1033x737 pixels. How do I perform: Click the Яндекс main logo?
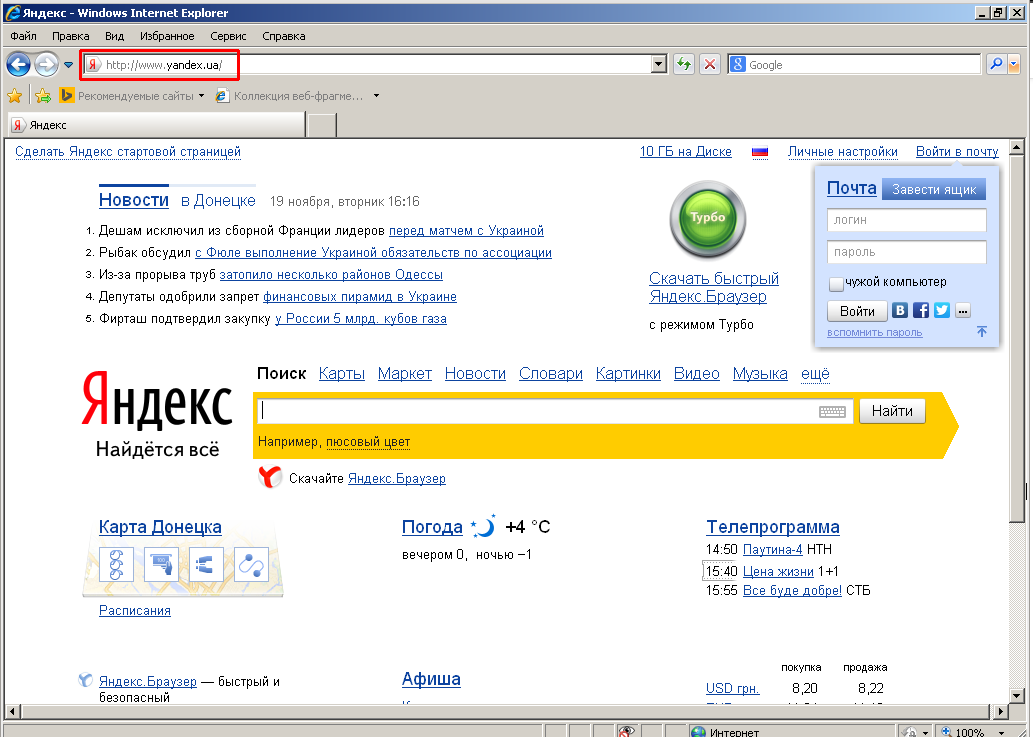click(x=157, y=400)
